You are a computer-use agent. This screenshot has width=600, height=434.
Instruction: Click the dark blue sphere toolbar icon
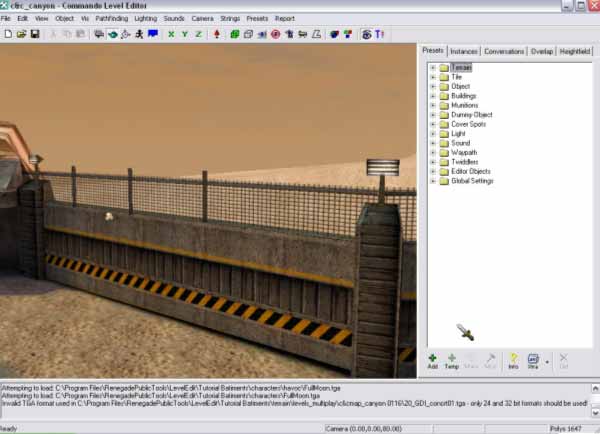point(334,34)
